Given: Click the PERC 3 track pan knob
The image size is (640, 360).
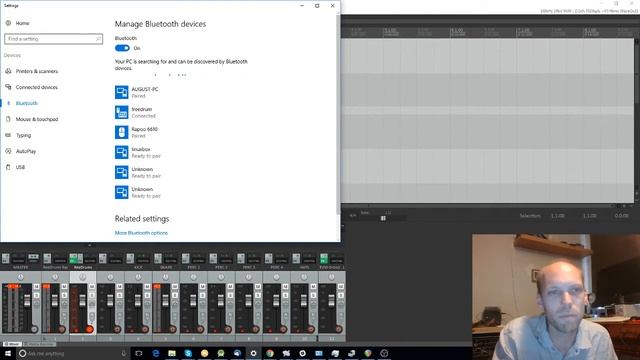Looking at the screenshot, I should click(x=249, y=277).
